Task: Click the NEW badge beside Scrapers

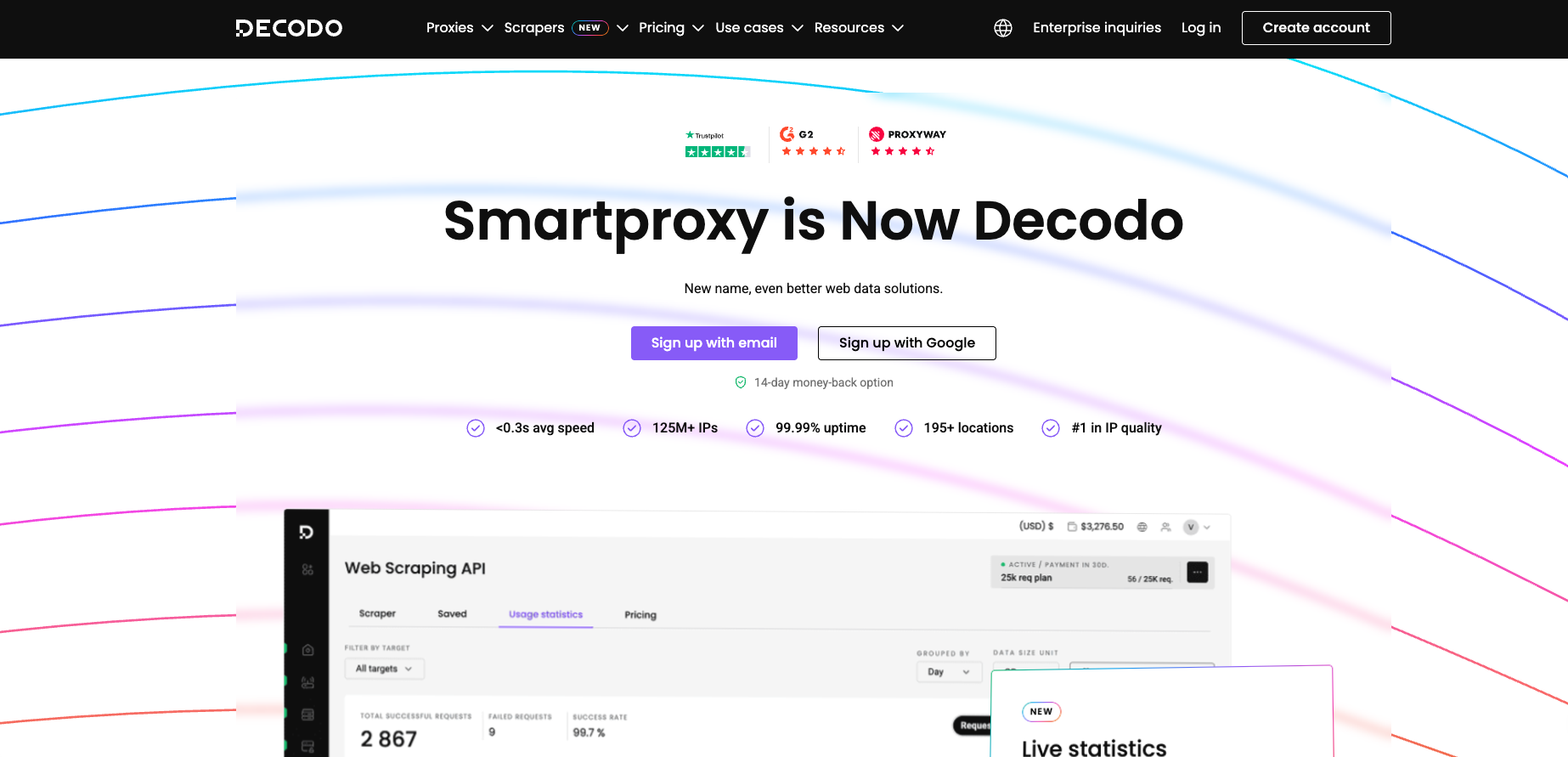Action: pos(589,28)
